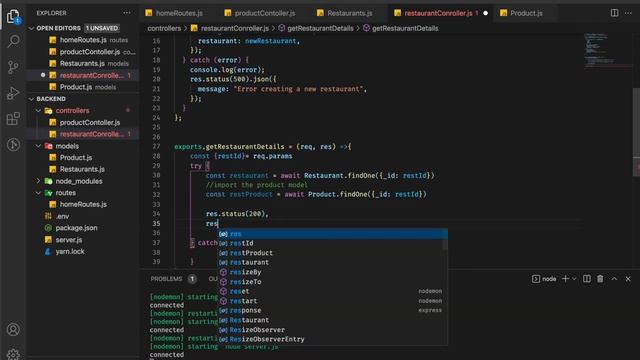
Task: Click the code minimap preview
Action: click(x=608, y=51)
